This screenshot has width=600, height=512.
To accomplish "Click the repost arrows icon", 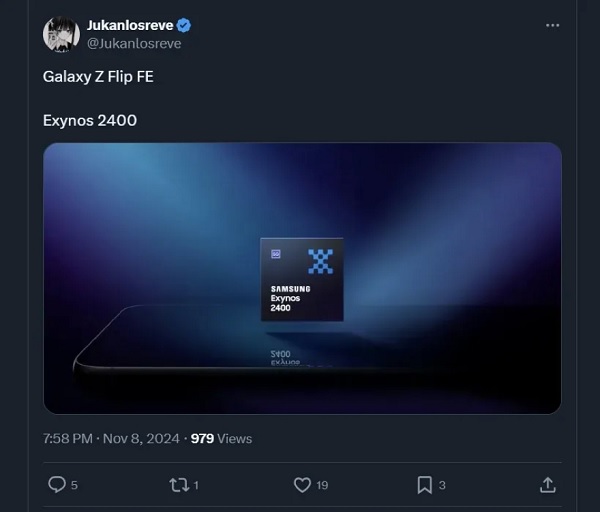I will (x=178, y=485).
